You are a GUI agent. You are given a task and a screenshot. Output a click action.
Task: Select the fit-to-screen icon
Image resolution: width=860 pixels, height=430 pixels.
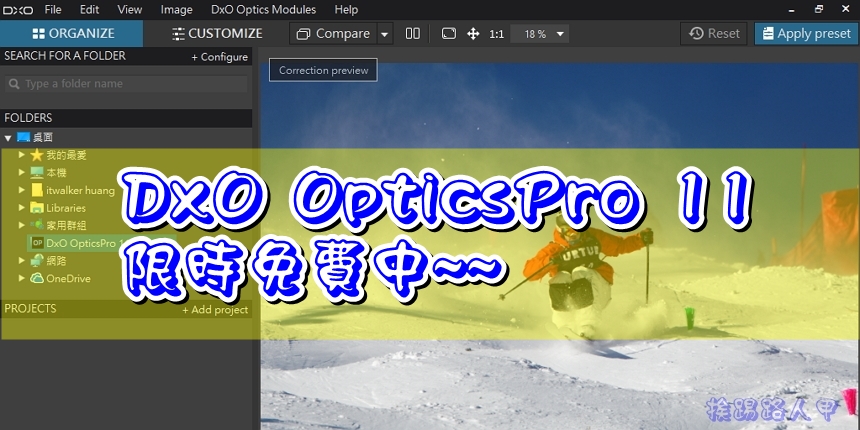pyautogui.click(x=449, y=34)
